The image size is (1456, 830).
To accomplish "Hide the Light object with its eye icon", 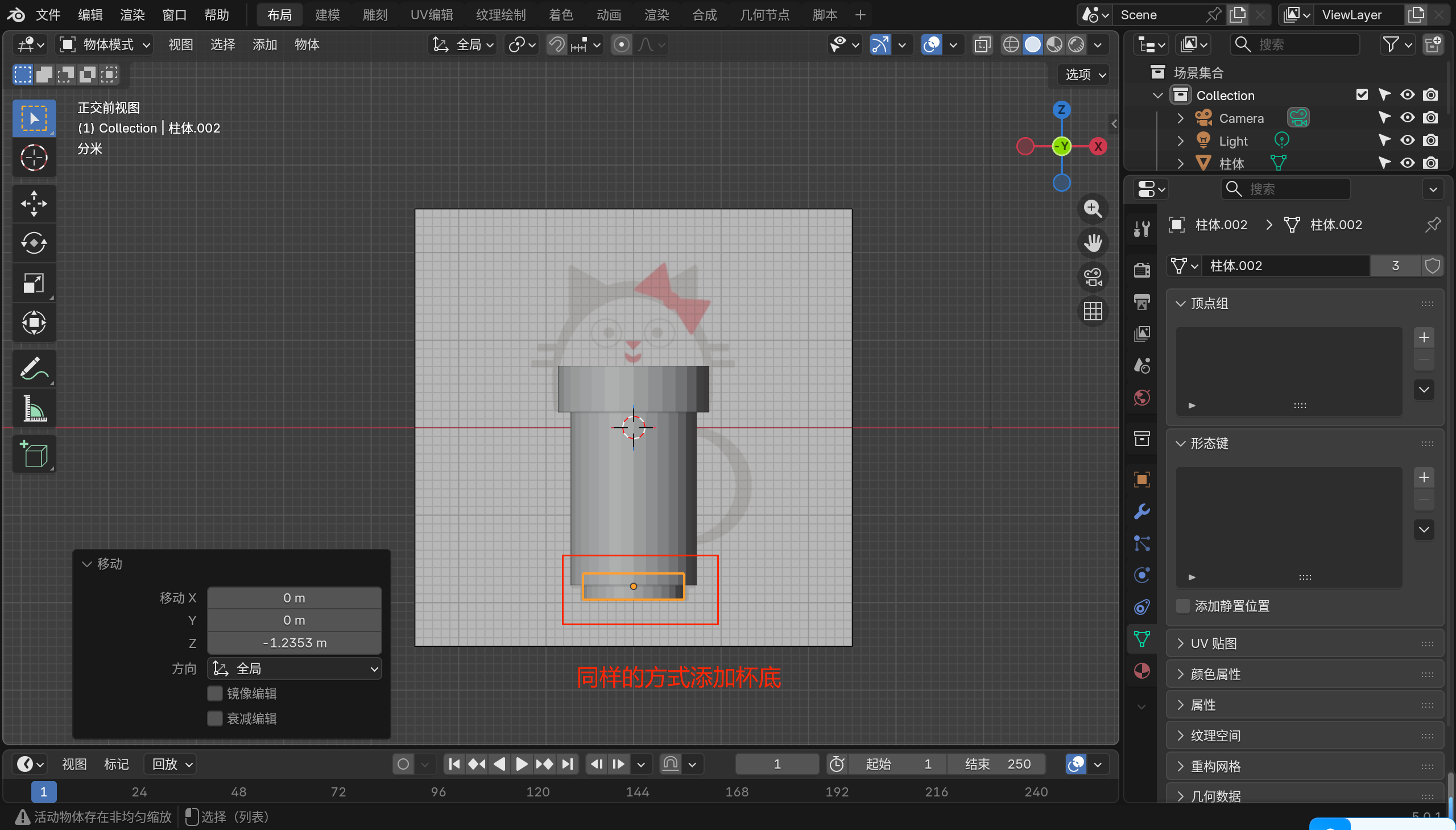I will pyautogui.click(x=1407, y=141).
